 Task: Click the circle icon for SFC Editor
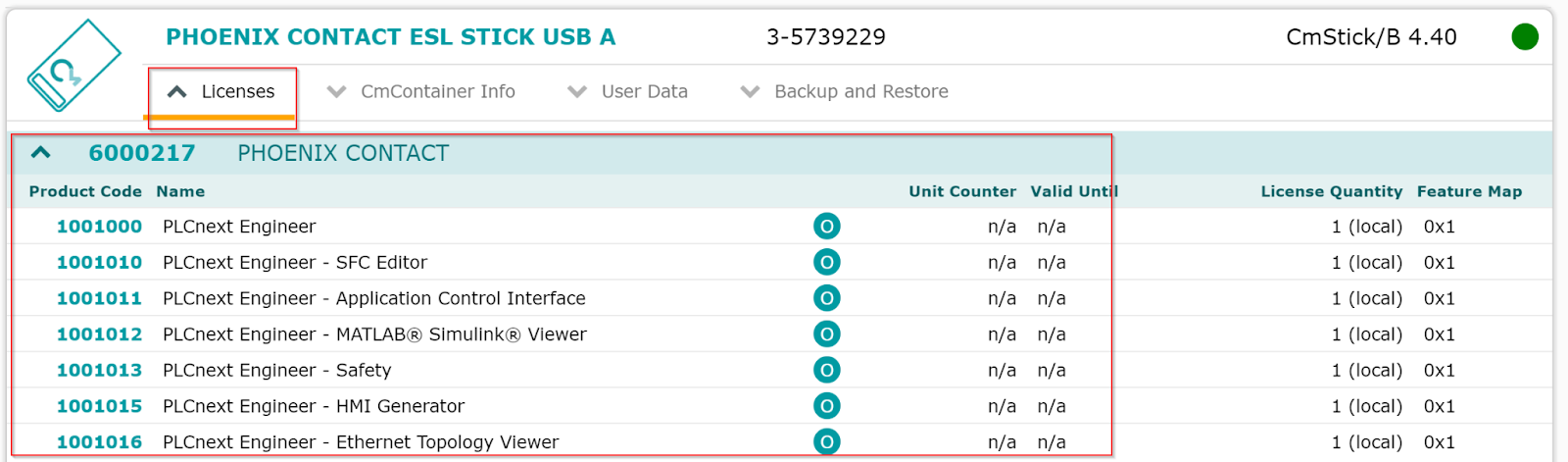pyautogui.click(x=827, y=263)
